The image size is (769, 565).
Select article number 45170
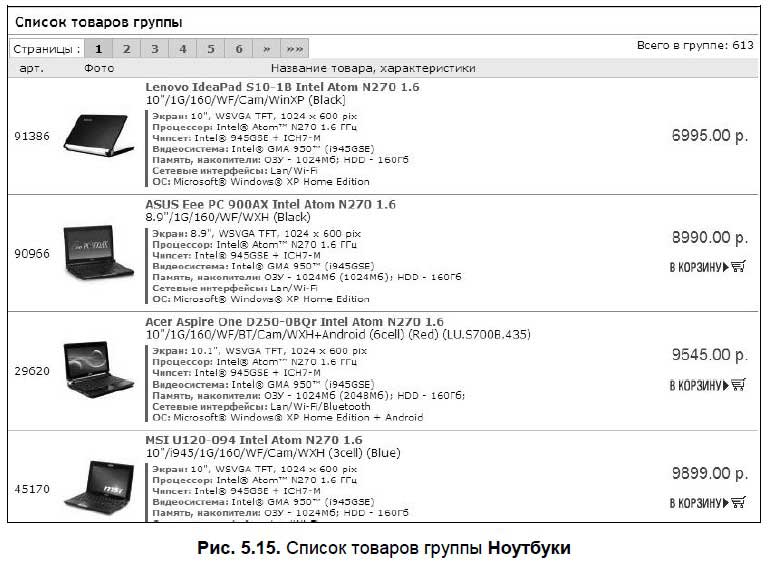click(x=32, y=489)
